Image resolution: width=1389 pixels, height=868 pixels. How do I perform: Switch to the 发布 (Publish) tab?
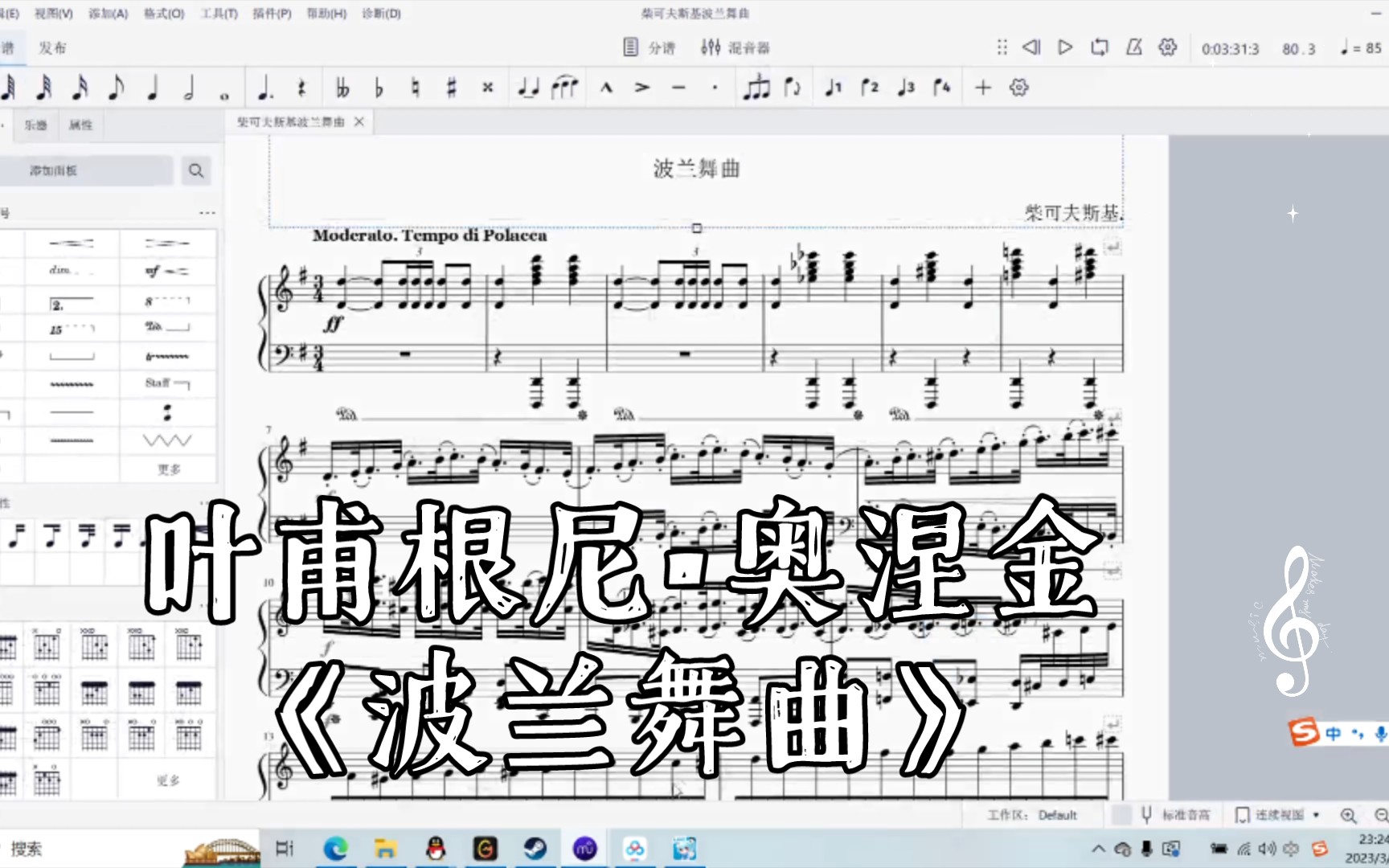(53, 47)
